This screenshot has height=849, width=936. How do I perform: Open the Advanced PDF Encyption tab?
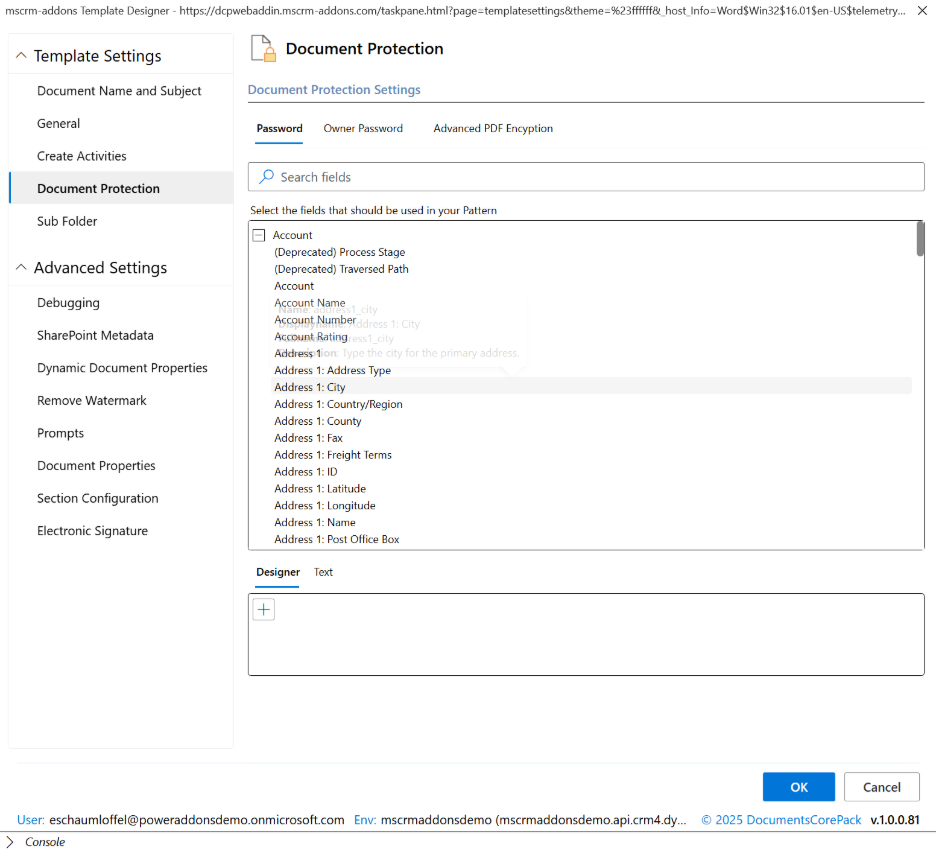[493, 129]
